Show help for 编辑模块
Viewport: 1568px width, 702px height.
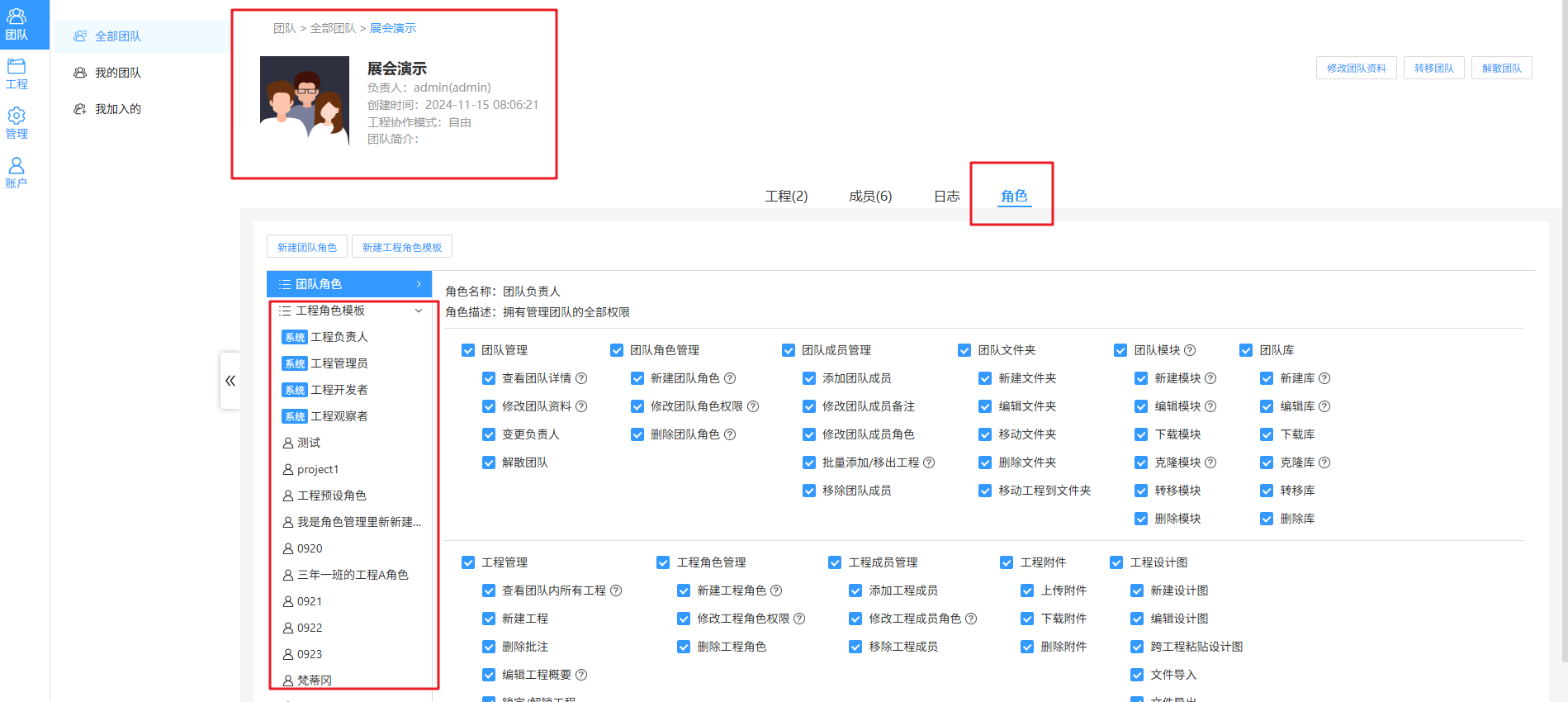tap(1210, 406)
